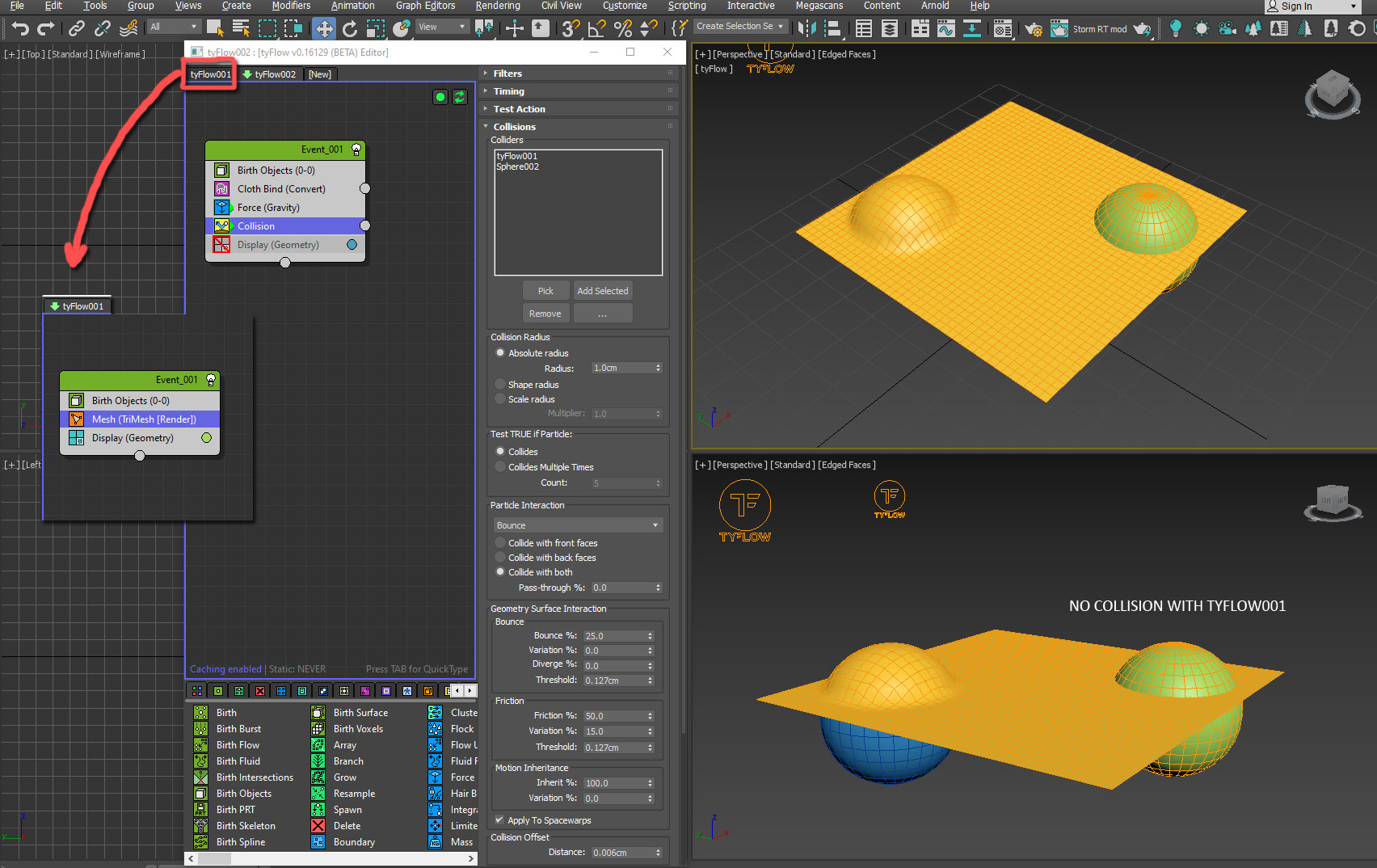The height and width of the screenshot is (868, 1377).
Task: Expand the Timing rollout
Action: pos(578,91)
